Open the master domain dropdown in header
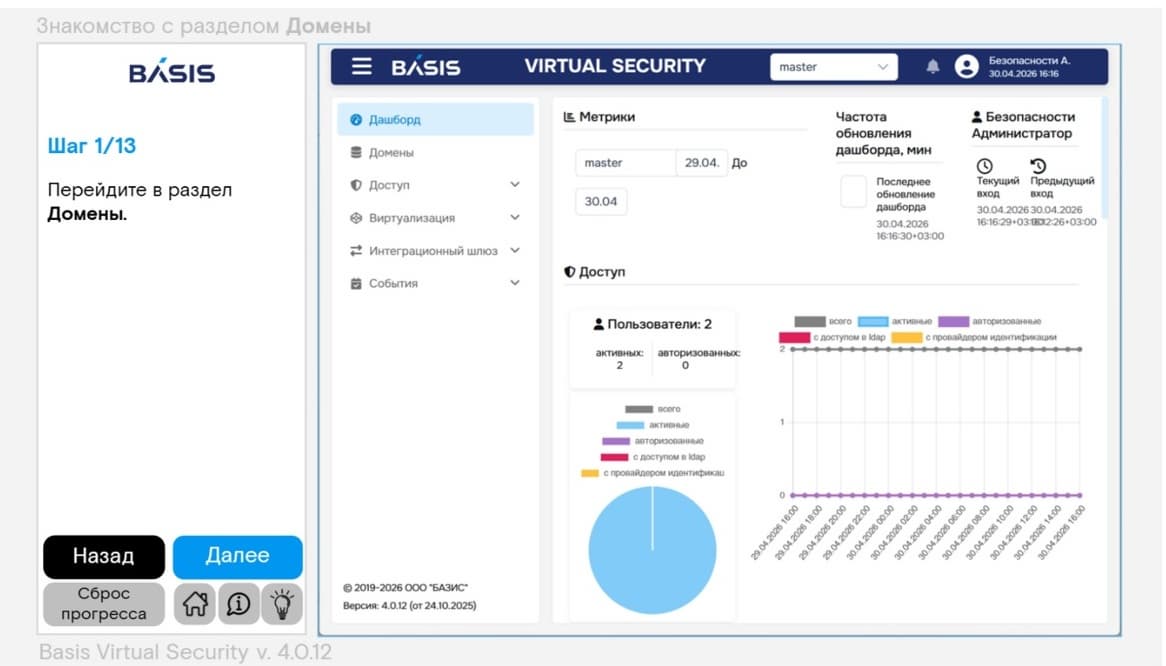1166x666 pixels. (834, 67)
